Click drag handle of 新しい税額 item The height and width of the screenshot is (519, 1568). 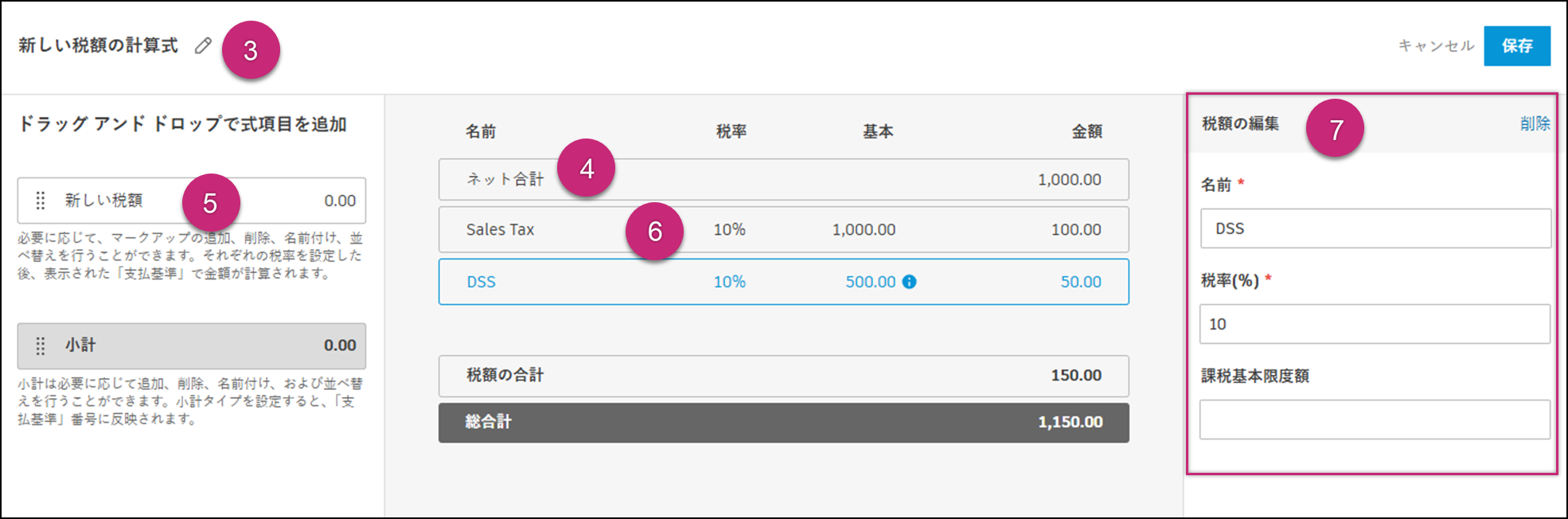point(41,201)
